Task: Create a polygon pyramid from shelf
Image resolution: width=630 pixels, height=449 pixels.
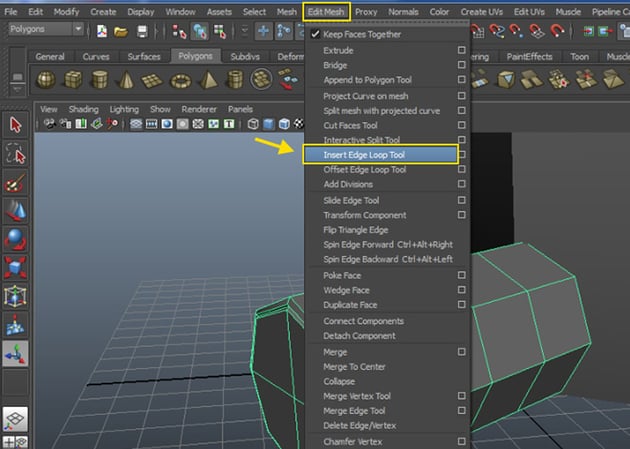Action: pyautogui.click(x=209, y=79)
